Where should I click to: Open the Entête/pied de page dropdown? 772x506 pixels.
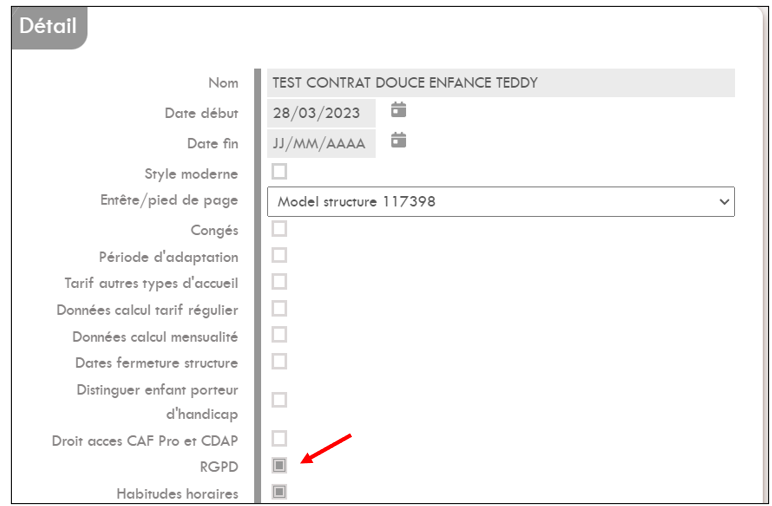tap(501, 201)
